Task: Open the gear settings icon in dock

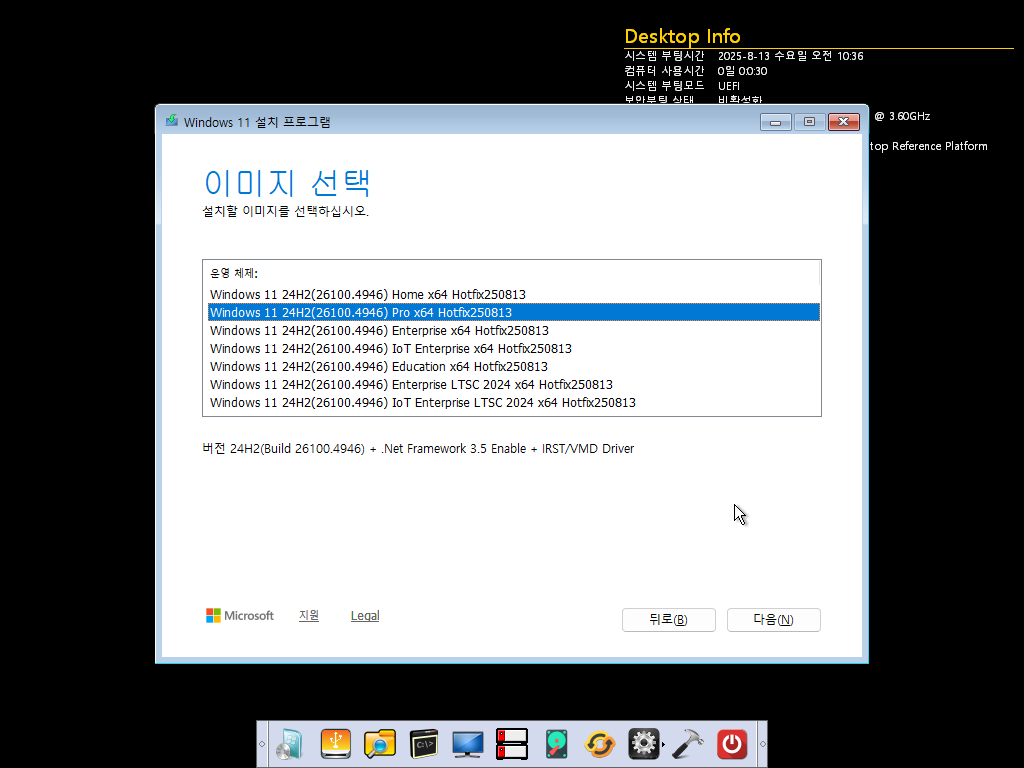Action: pos(643,744)
